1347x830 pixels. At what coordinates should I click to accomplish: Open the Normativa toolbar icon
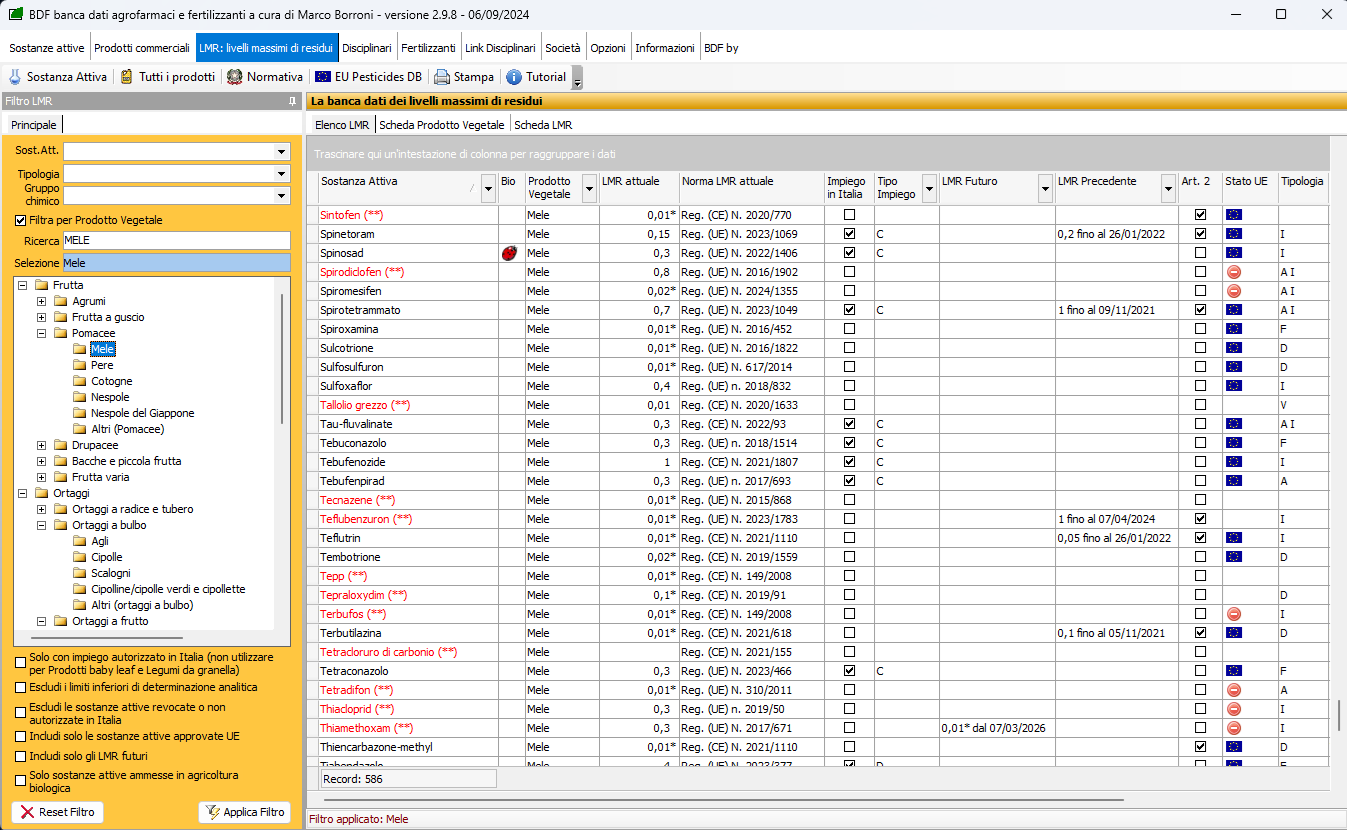(235, 77)
